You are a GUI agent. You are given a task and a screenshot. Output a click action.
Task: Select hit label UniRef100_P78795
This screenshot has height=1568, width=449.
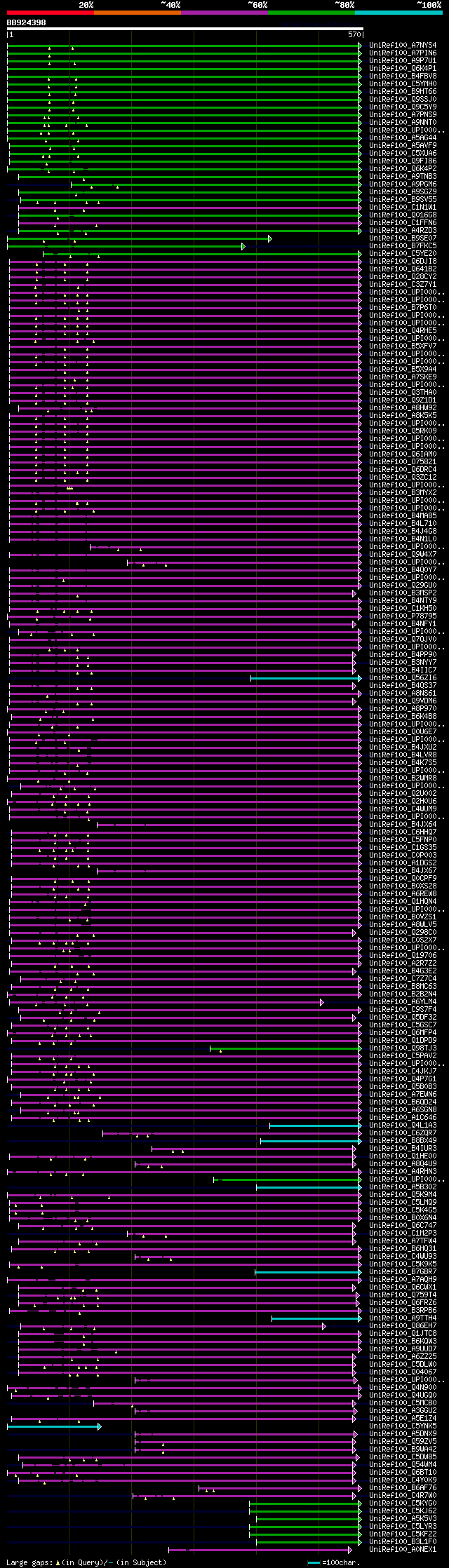tap(403, 616)
